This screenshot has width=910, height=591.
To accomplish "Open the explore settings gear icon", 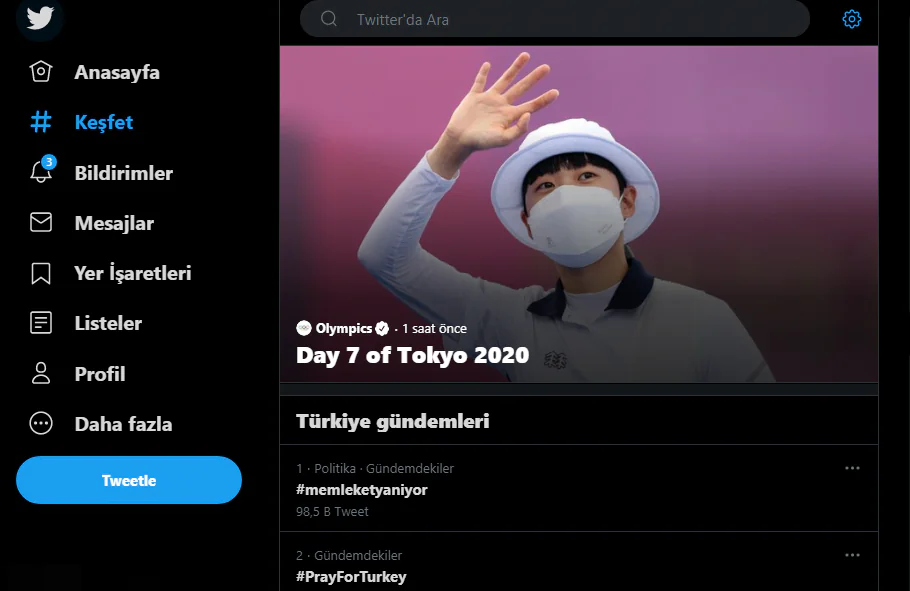I will pyautogui.click(x=852, y=19).
